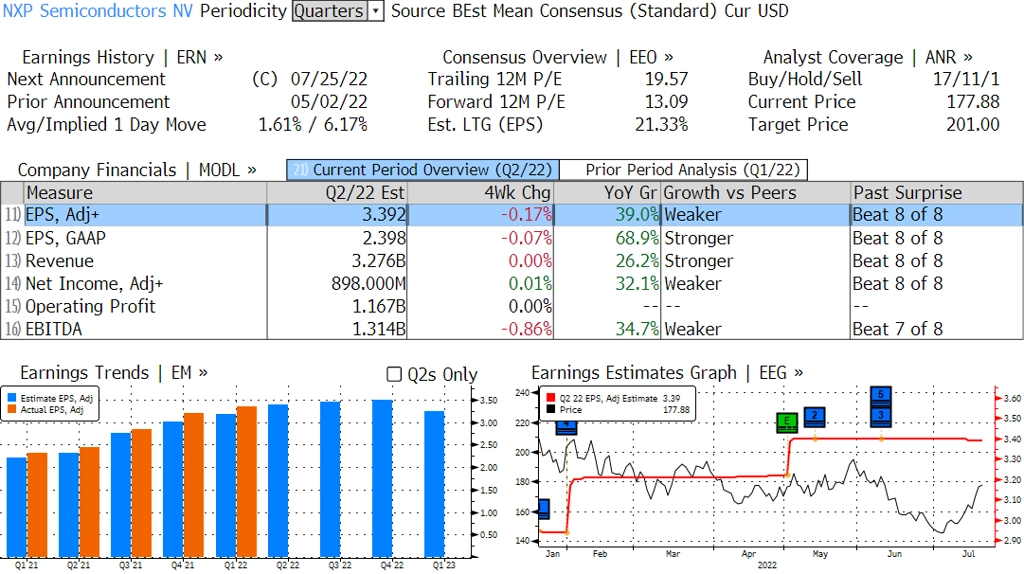The image size is (1024, 574).
Task: Click the NXP Semiconductors NV company name
Action: (98, 11)
